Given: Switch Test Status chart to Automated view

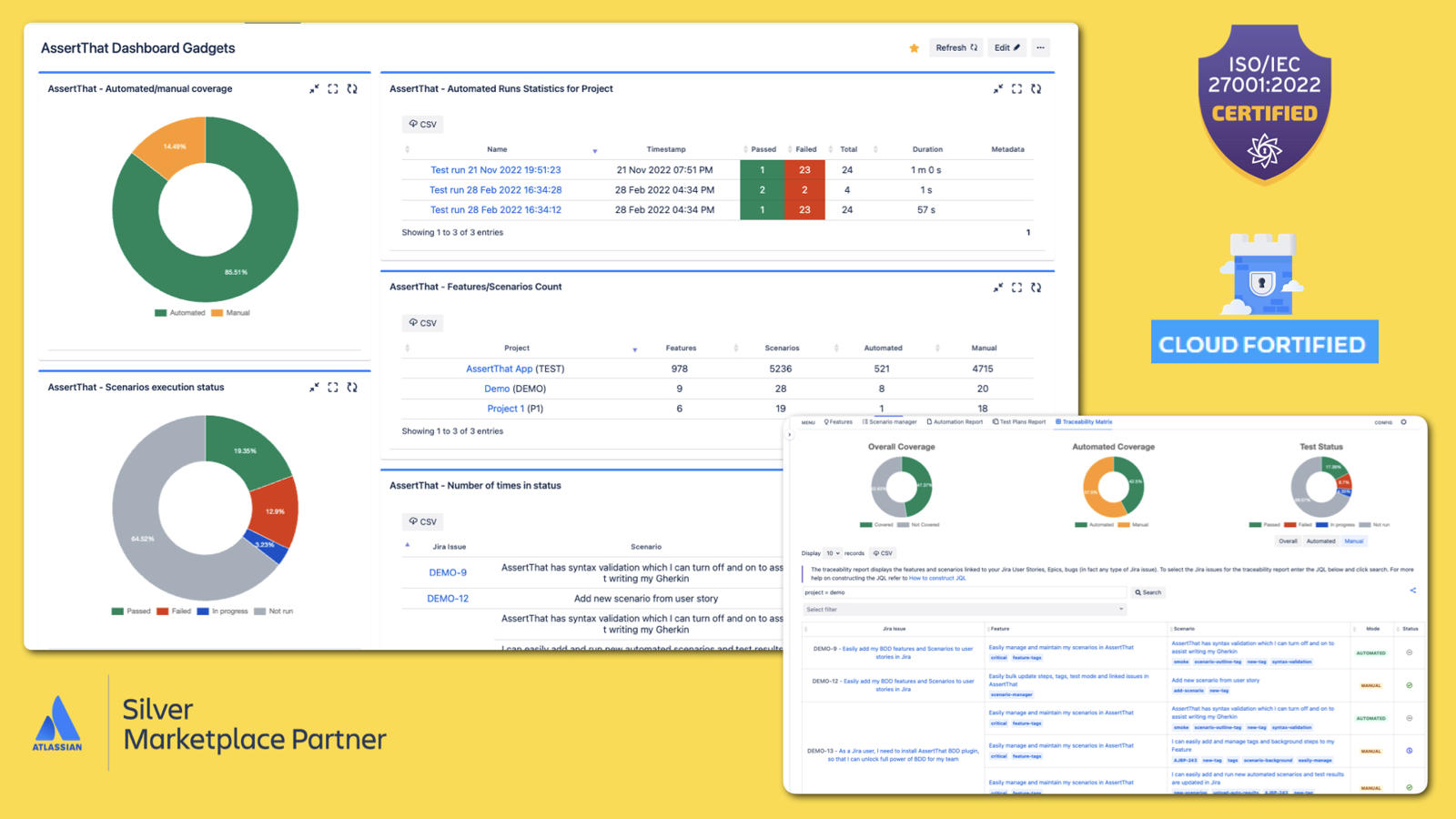Looking at the screenshot, I should point(1321,541).
